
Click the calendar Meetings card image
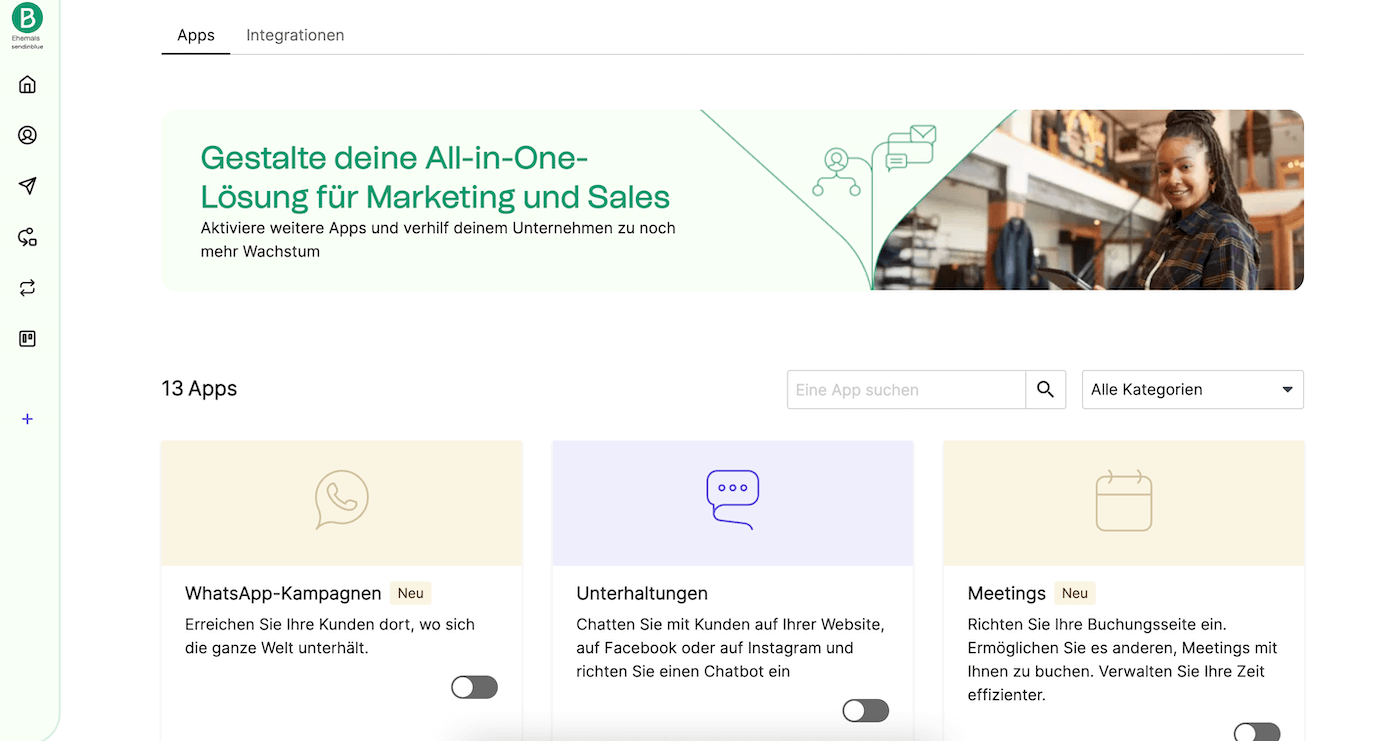pyautogui.click(x=1123, y=501)
